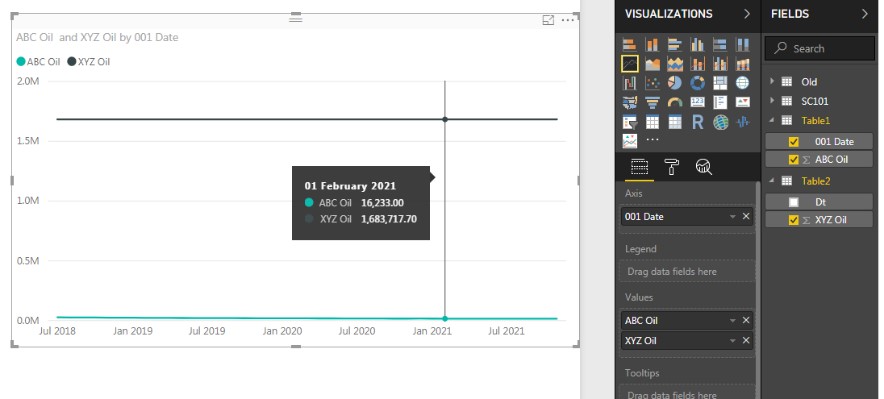Image resolution: width=884 pixels, height=399 pixels.
Task: Open dropdown arrow for XYZ Oil value
Action: click(732, 340)
